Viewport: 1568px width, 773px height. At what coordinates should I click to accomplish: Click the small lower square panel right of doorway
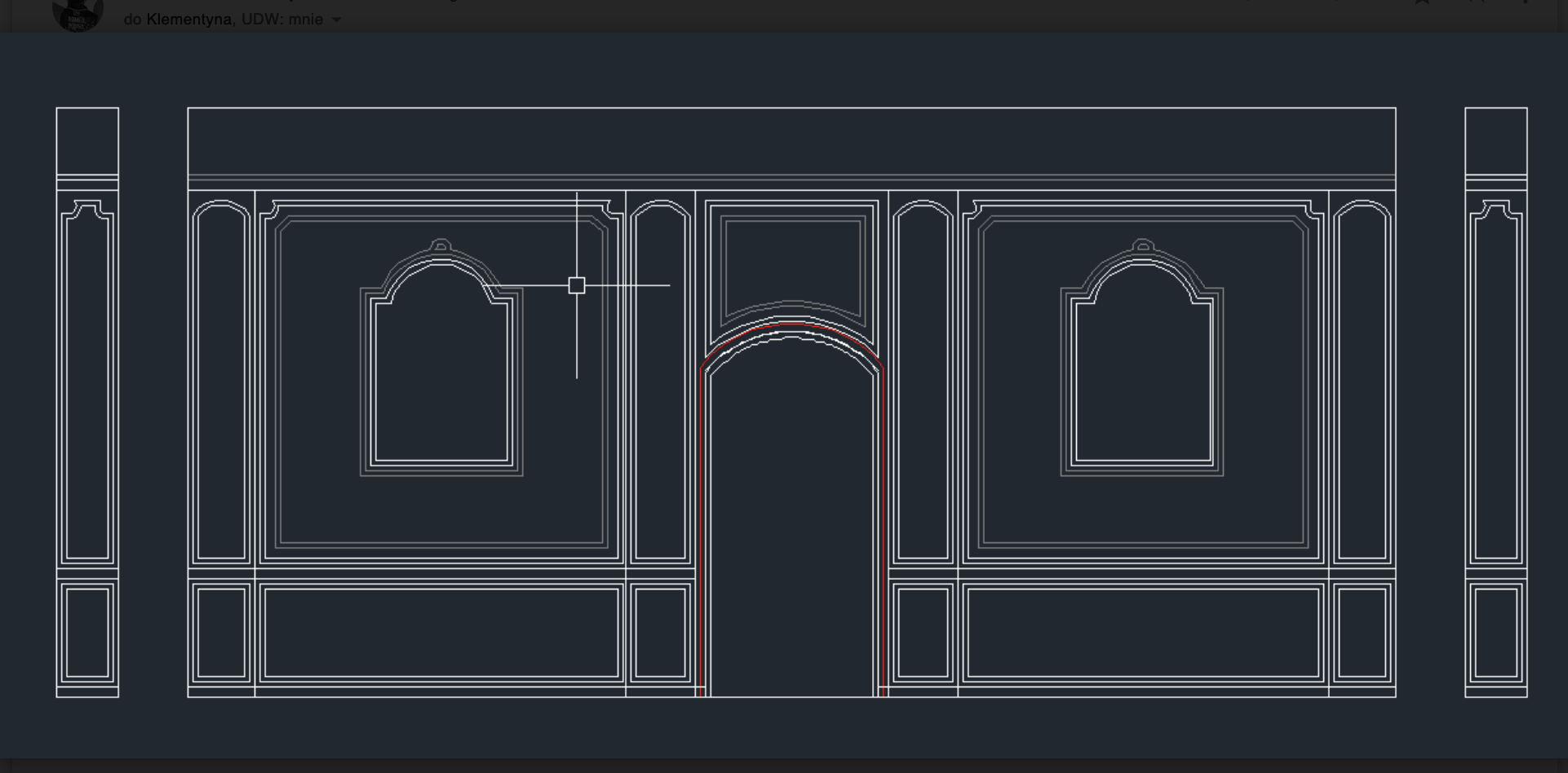click(923, 633)
